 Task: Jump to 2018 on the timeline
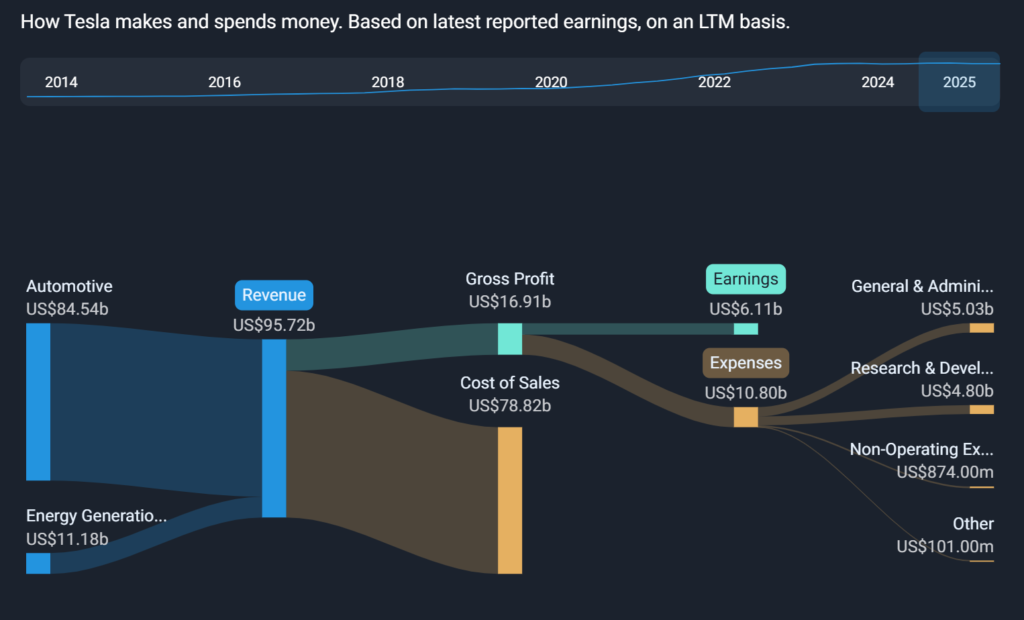387,82
